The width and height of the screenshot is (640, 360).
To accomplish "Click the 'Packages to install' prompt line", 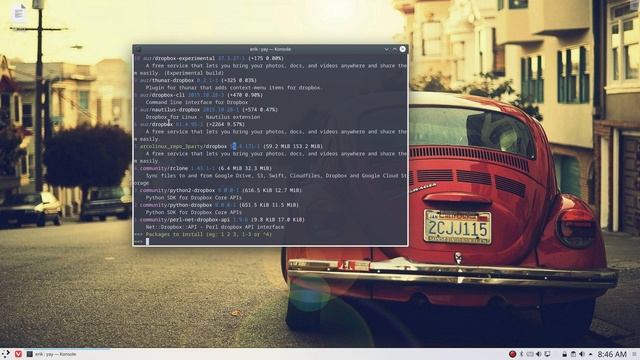I will pyautogui.click(x=203, y=234).
